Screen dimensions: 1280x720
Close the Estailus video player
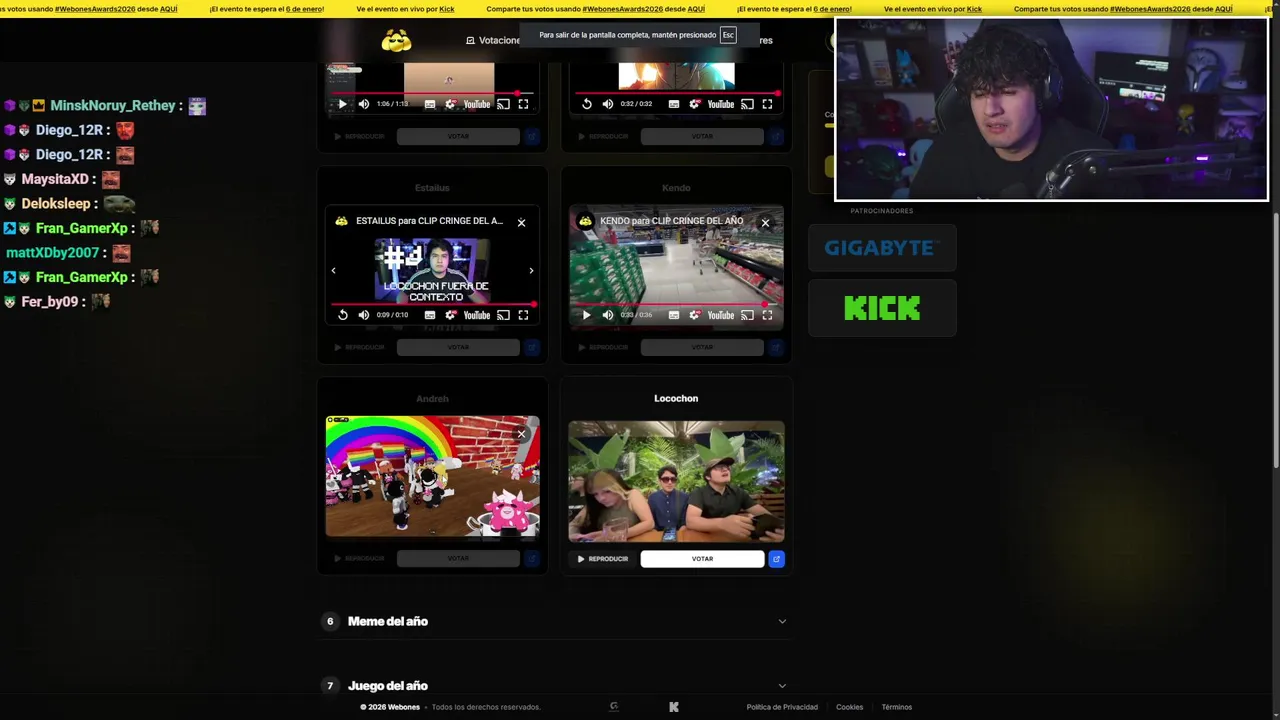tap(521, 222)
